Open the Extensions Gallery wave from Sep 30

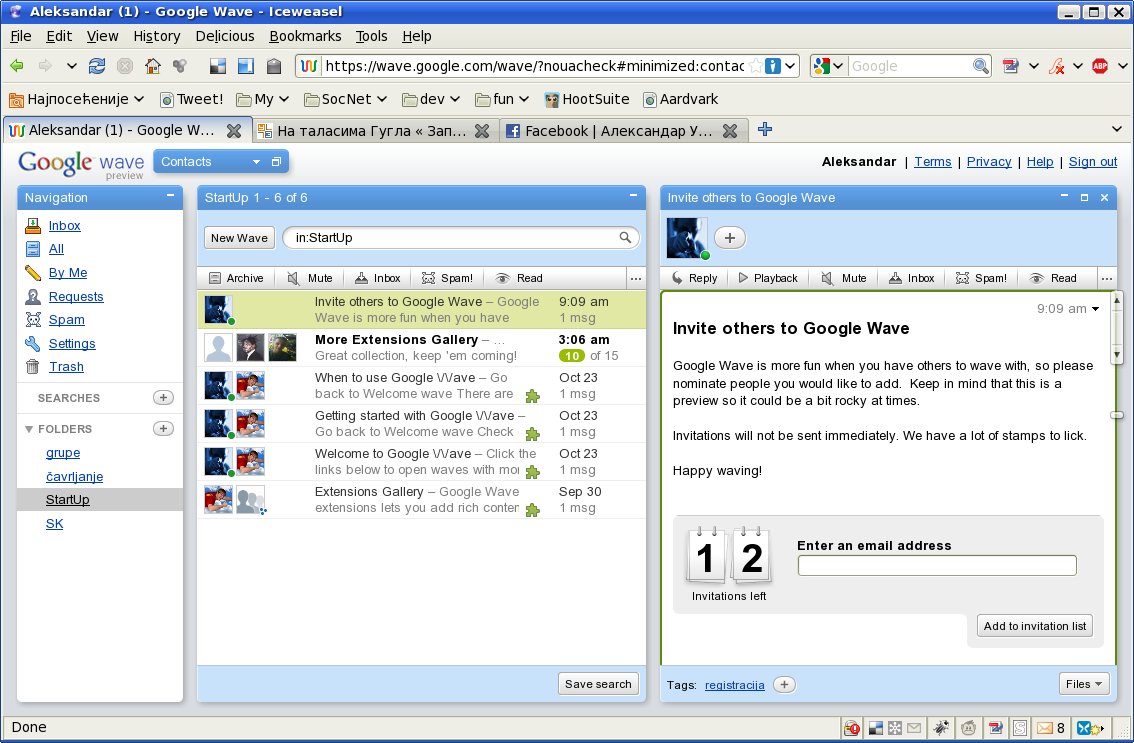[422, 499]
